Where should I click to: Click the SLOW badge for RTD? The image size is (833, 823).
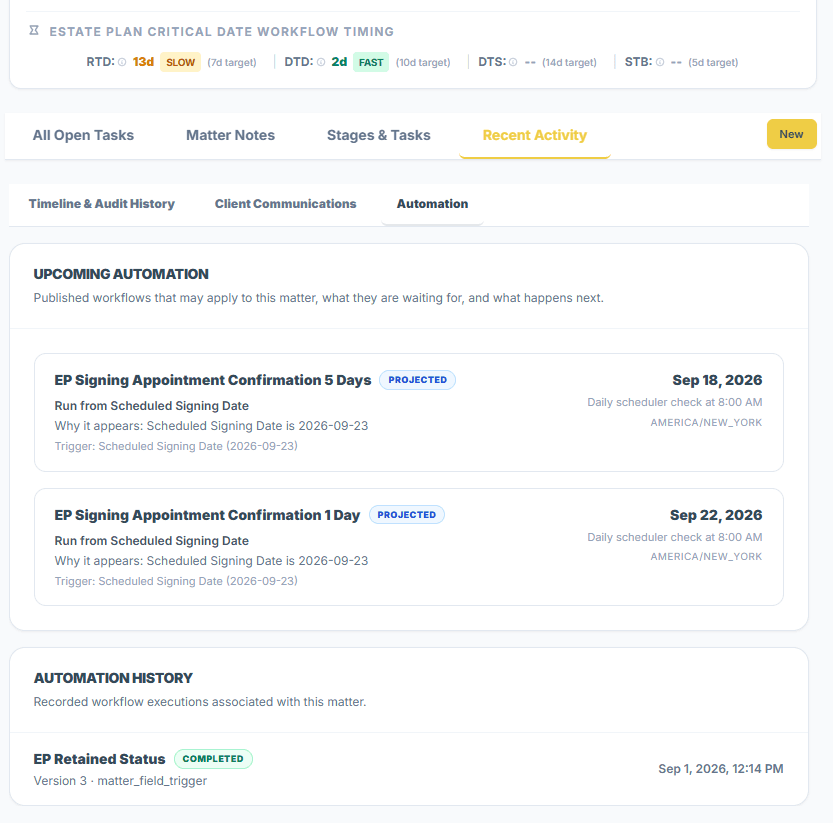(x=180, y=62)
